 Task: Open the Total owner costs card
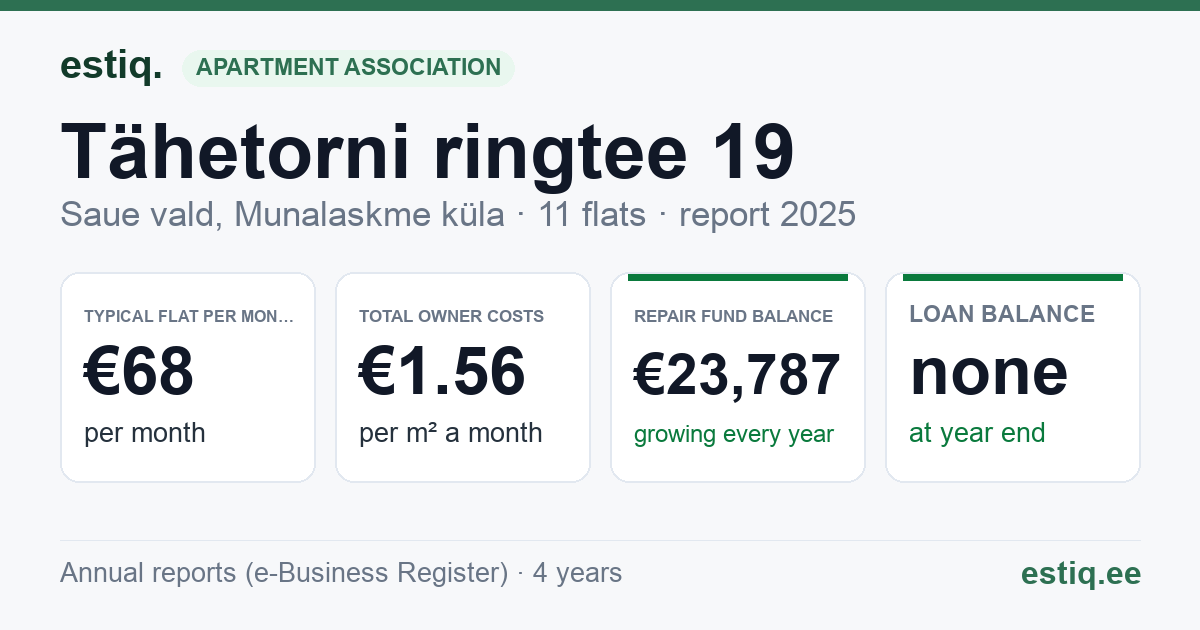pos(463,377)
